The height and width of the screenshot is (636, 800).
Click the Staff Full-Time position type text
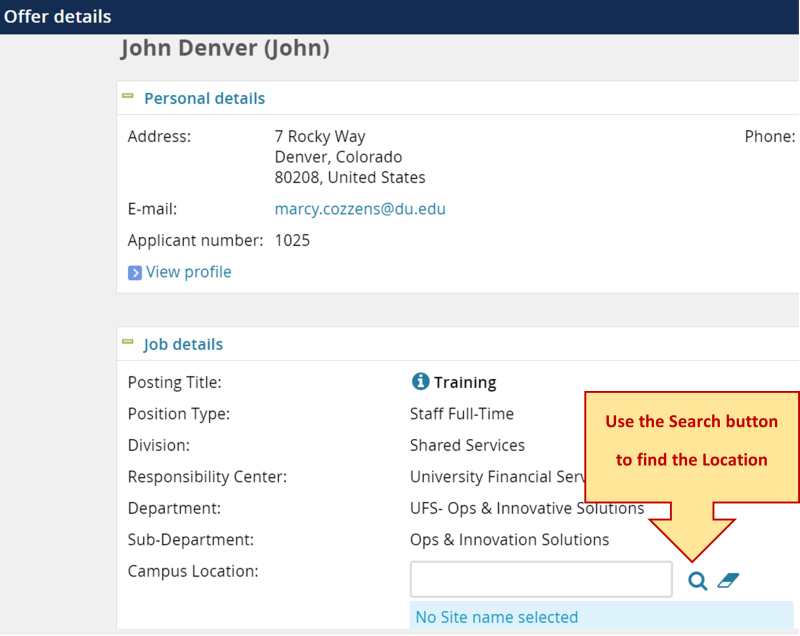click(x=461, y=413)
